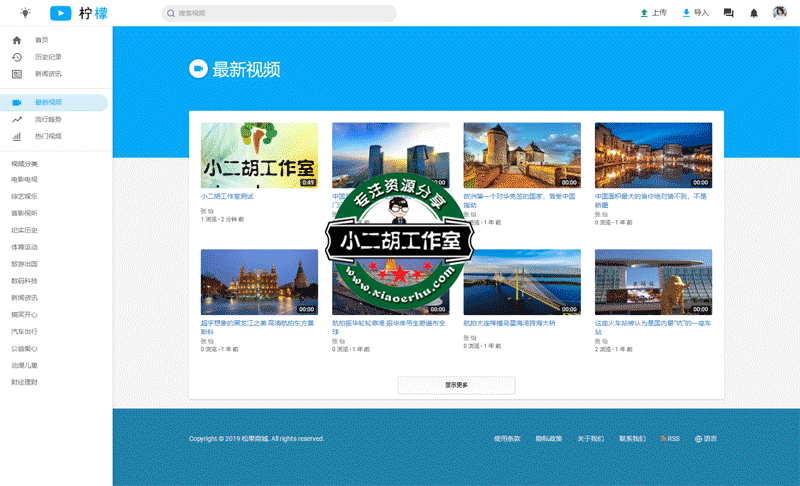This screenshot has height=486, width=800.
Task: Click the 首页 home icon in sidebar
Action: (17, 40)
